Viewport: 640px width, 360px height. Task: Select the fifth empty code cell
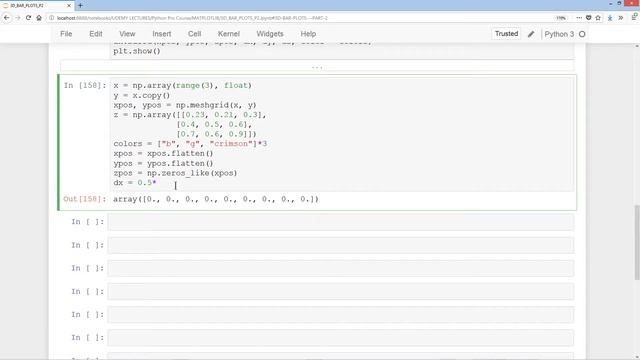(x=340, y=315)
